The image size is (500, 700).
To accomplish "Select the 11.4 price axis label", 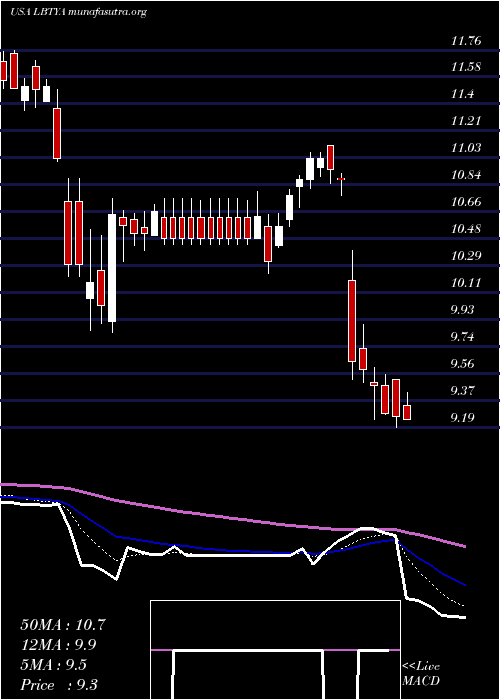I will [462, 94].
